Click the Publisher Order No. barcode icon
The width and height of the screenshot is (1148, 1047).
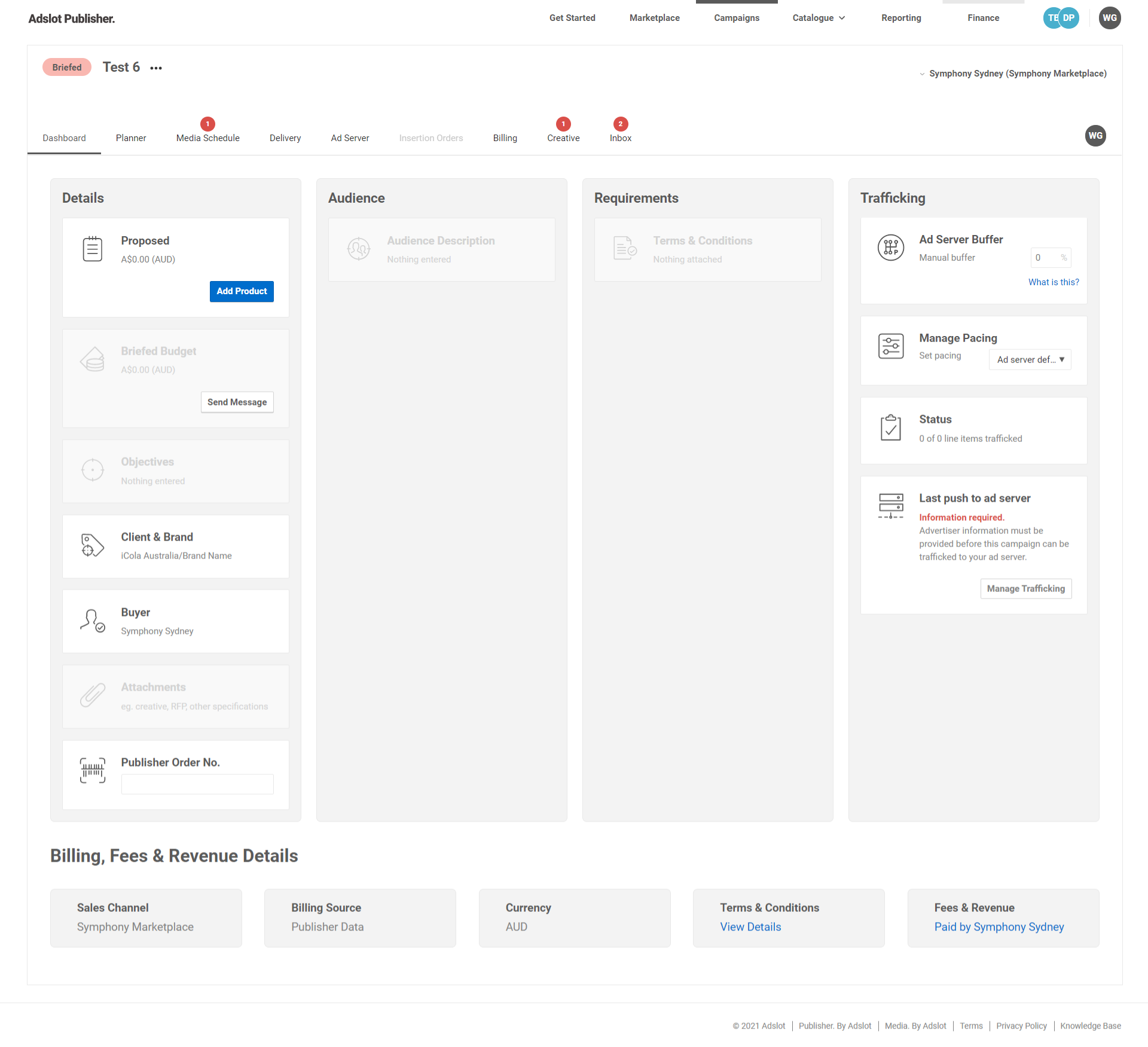click(x=92, y=770)
